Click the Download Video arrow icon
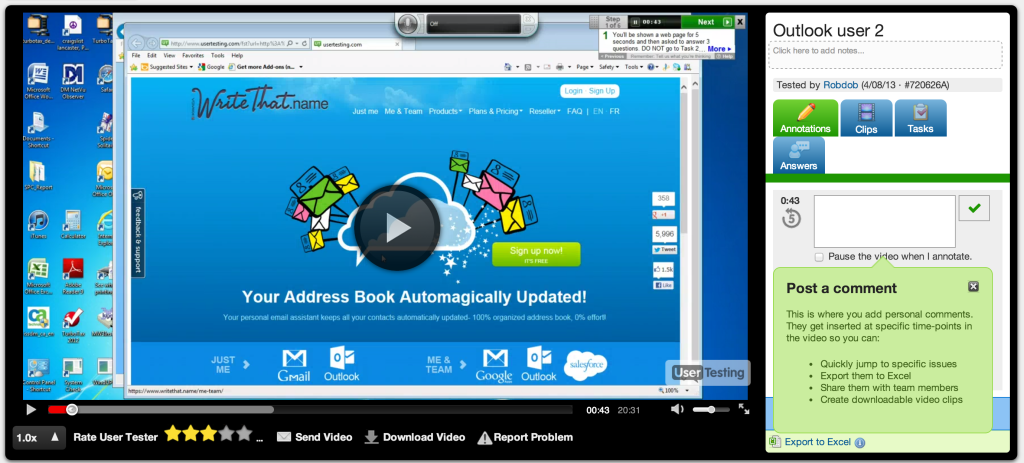The image size is (1024, 463). tap(371, 437)
